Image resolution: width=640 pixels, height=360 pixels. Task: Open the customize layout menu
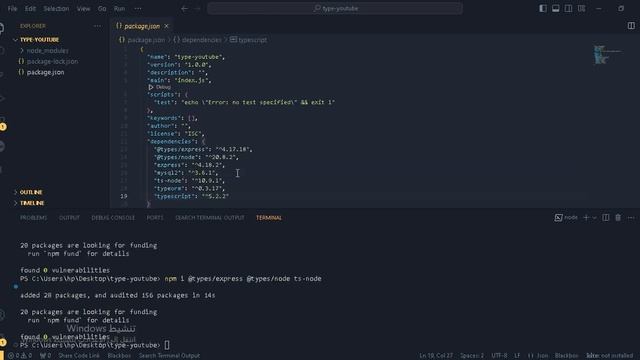581,9
